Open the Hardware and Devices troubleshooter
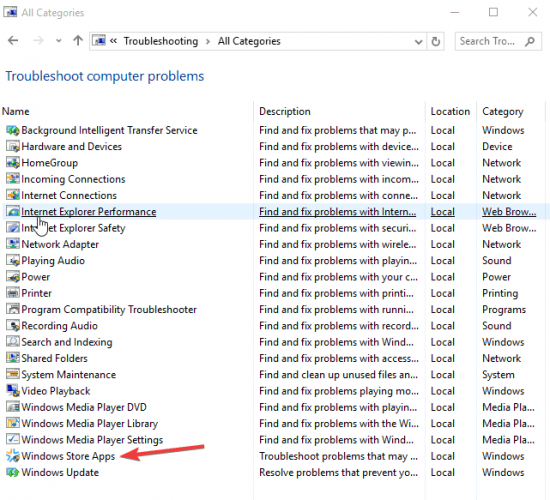Image resolution: width=550 pixels, height=500 pixels. pyautogui.click(x=72, y=146)
